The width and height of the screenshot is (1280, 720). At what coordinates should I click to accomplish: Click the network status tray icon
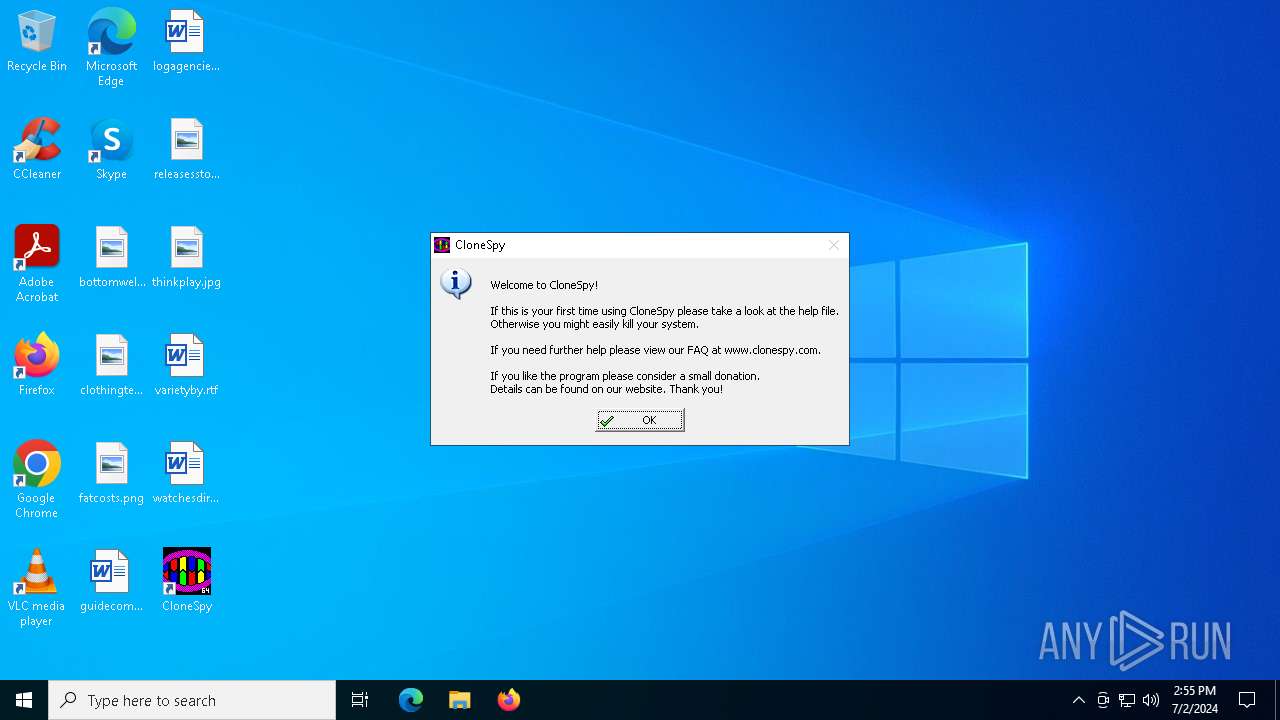[x=1127, y=700]
